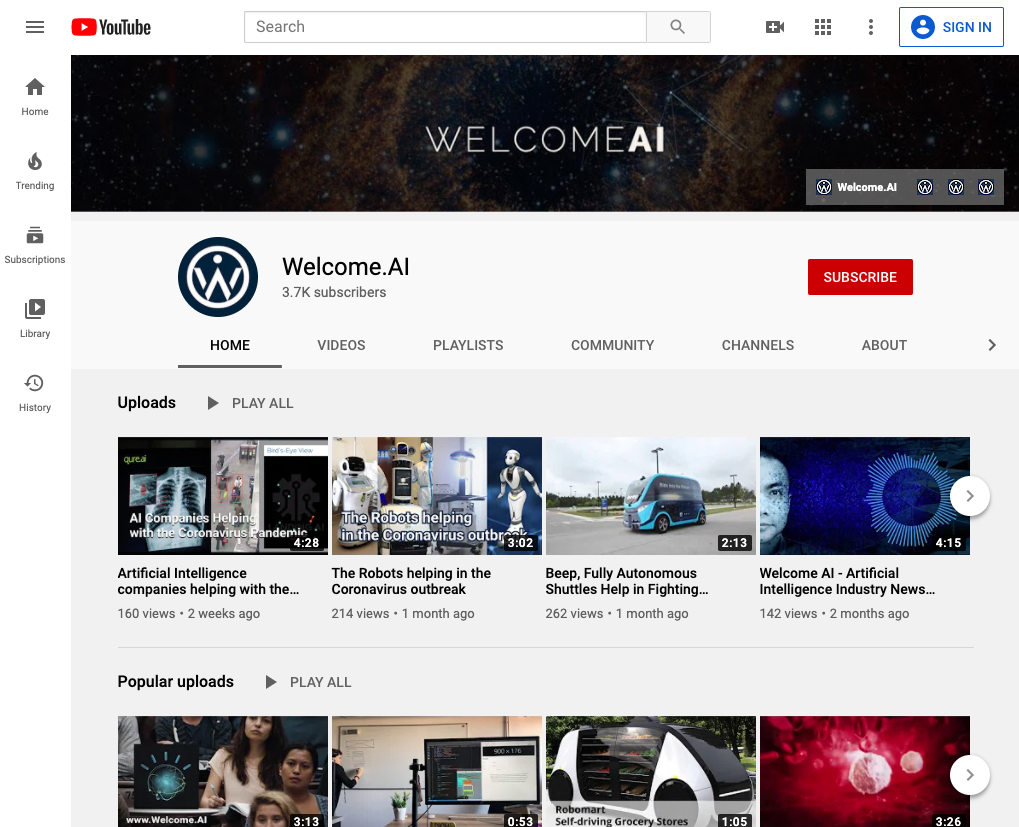Screen dimensions: 1019x827
Task: Switch to the PLAYLISTS tab
Action: point(468,345)
